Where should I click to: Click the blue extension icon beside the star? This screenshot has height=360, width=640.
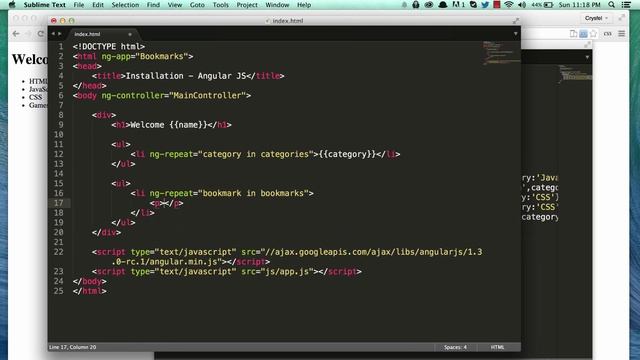point(583,34)
